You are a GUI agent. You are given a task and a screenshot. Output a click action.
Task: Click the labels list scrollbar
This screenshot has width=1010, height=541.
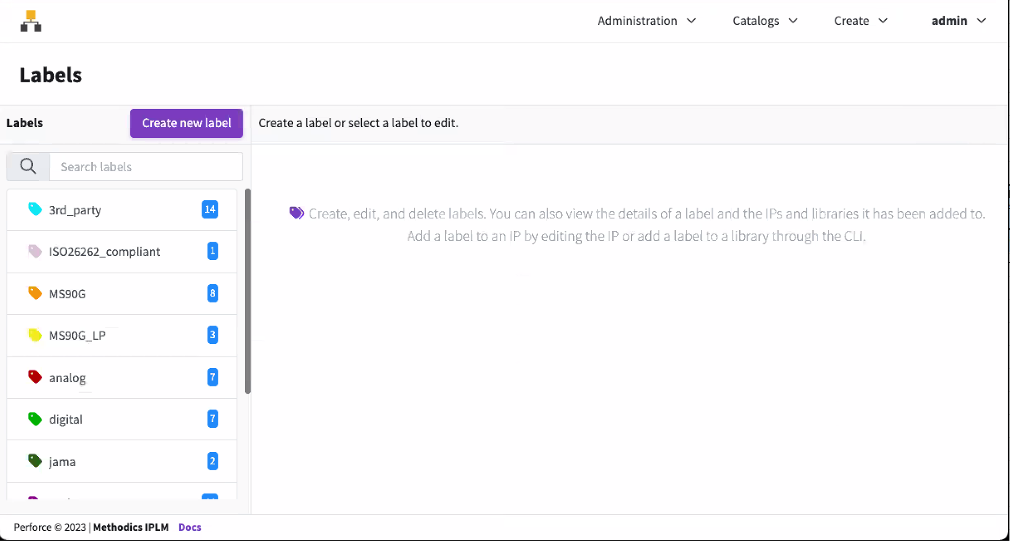pyautogui.click(x=248, y=290)
